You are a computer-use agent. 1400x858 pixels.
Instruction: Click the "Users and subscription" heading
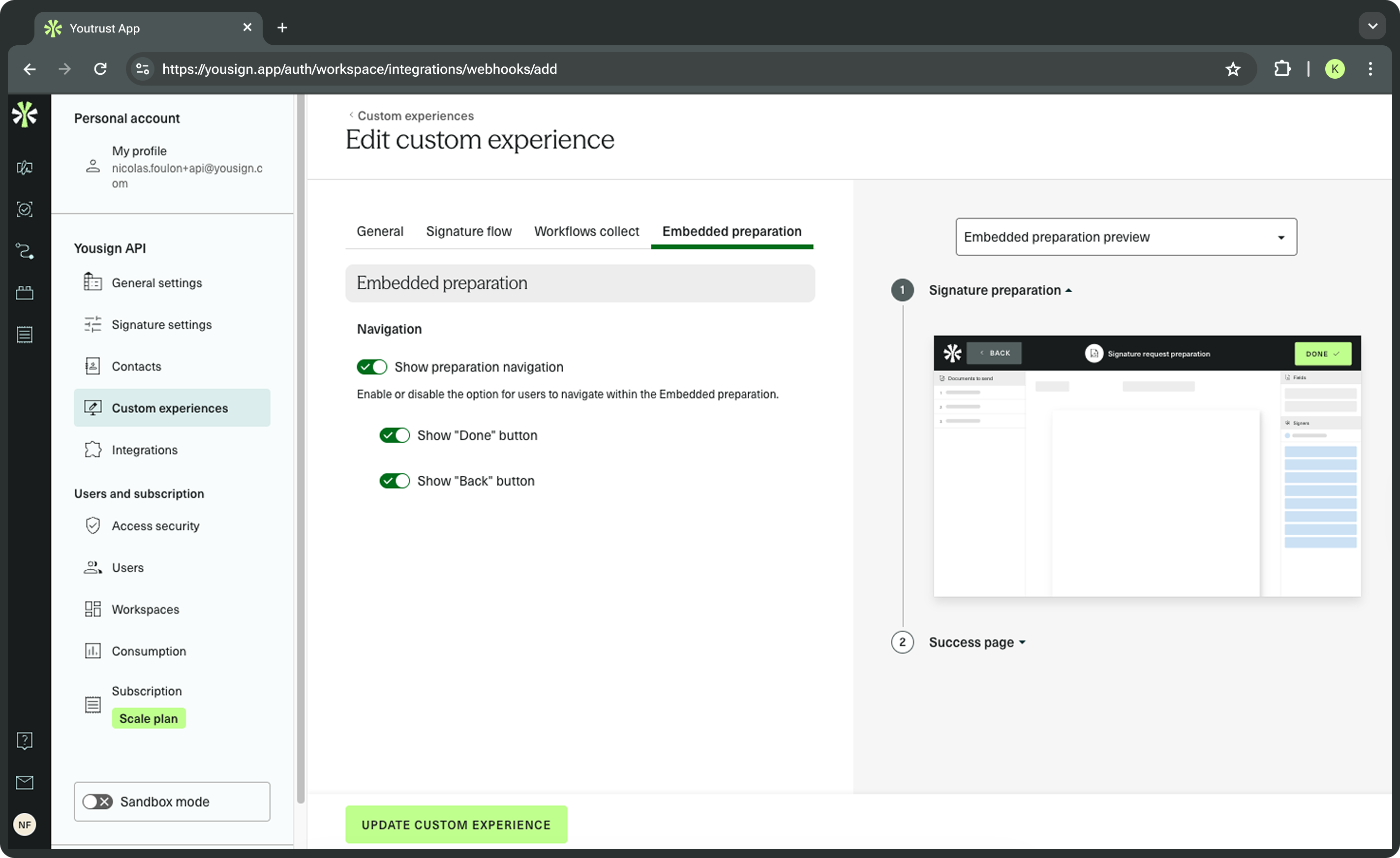[139, 494]
